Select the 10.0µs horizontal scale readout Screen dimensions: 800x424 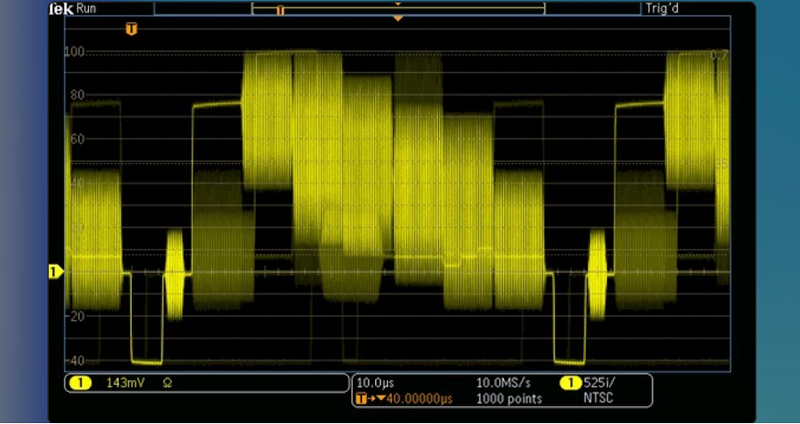click(x=377, y=383)
